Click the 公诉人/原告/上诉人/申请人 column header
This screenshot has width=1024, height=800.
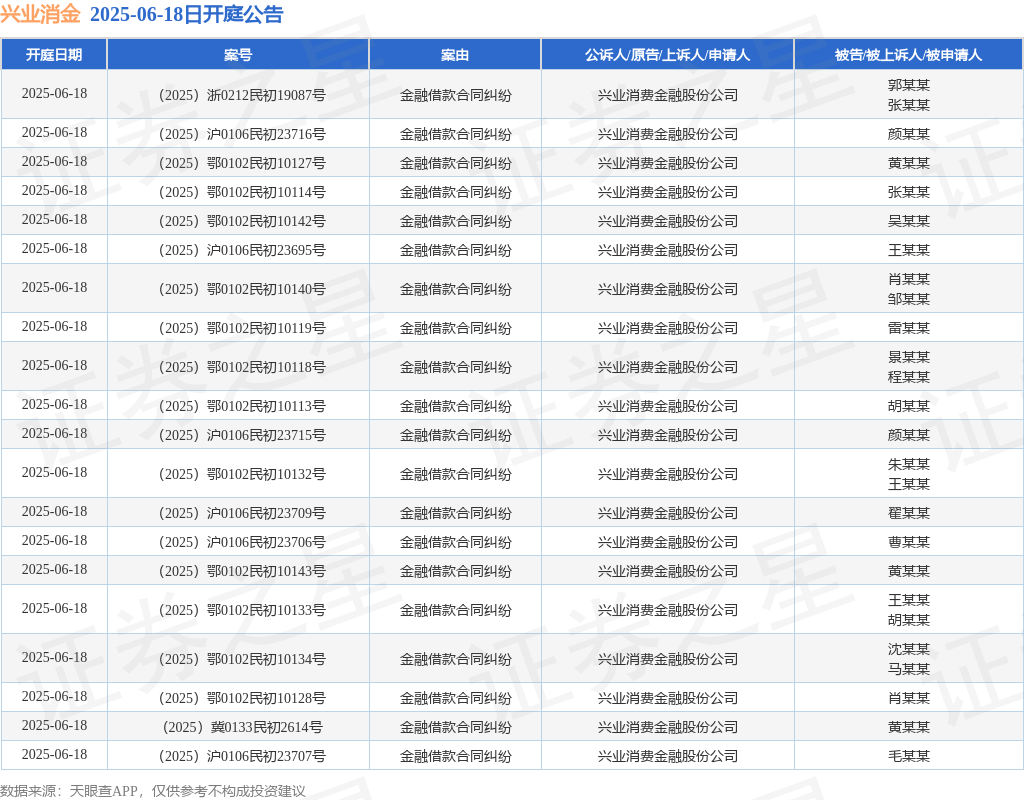667,55
